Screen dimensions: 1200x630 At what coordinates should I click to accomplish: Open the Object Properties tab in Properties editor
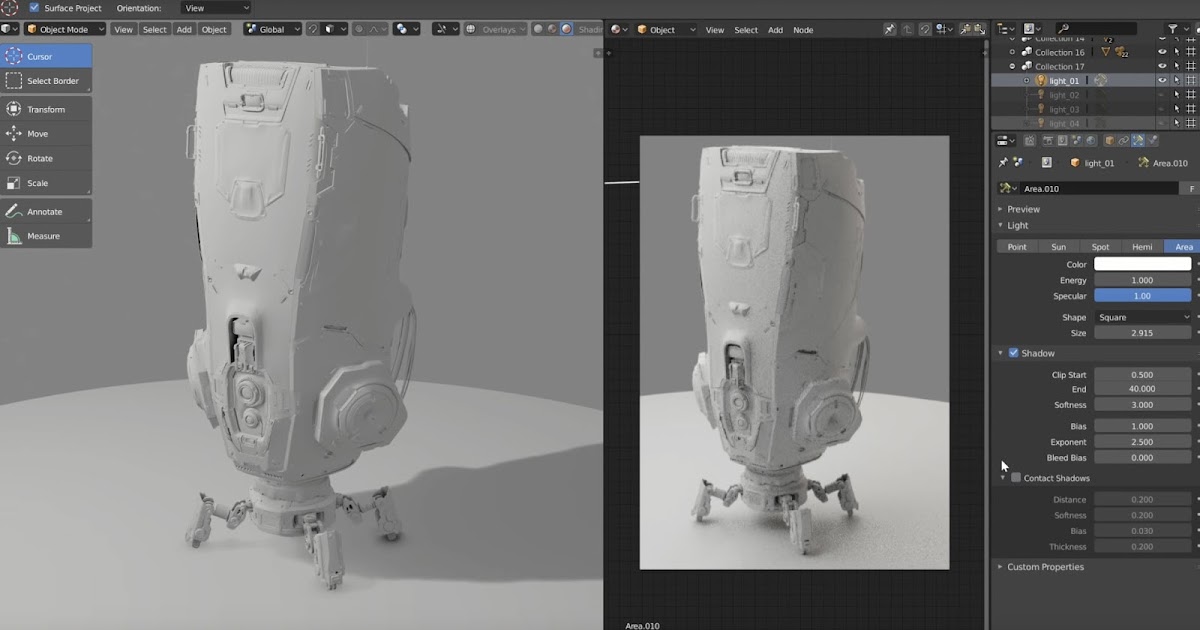click(1110, 141)
